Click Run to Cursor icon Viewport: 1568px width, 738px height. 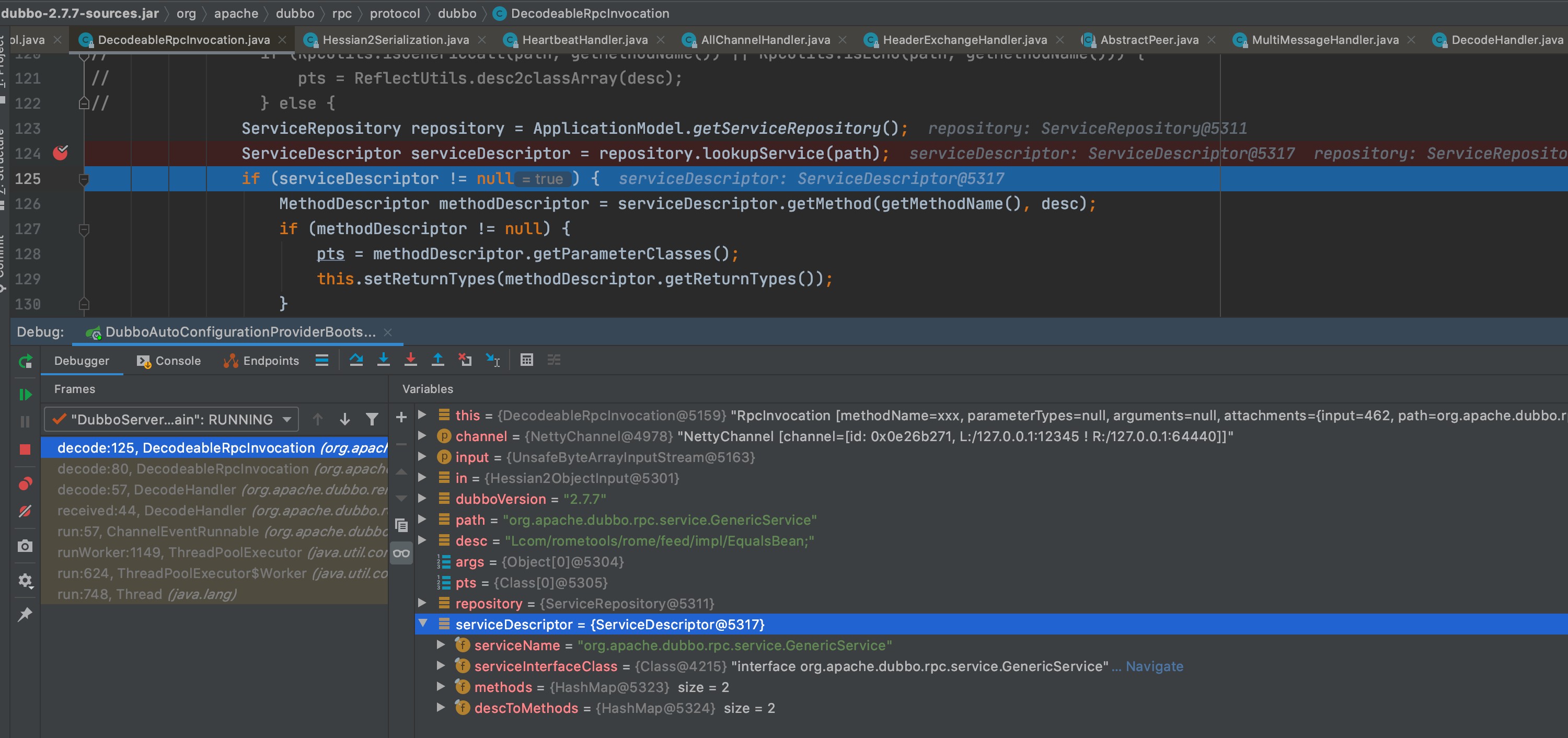pyautogui.click(x=492, y=360)
